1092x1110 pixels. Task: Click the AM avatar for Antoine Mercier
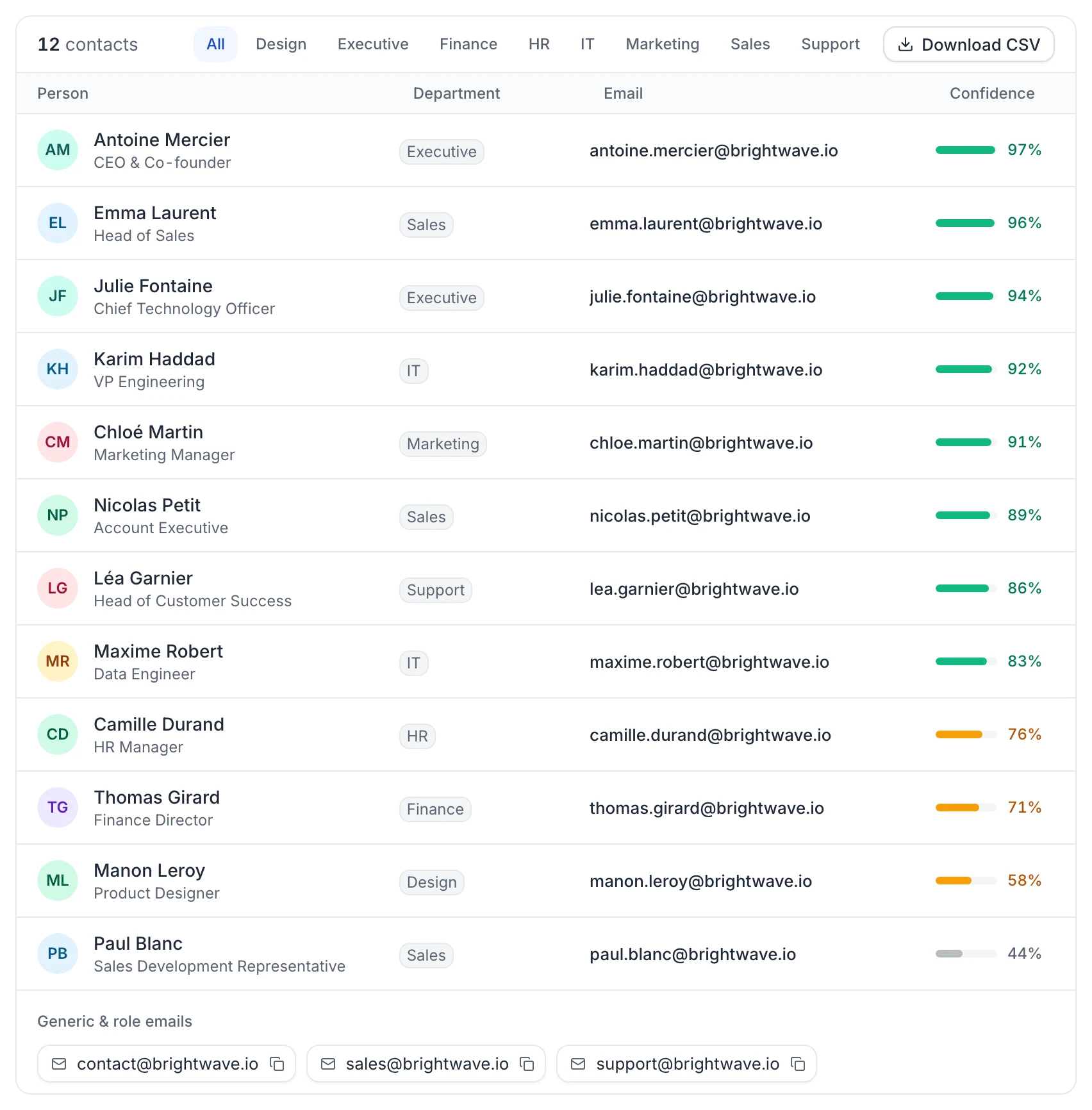click(x=58, y=150)
